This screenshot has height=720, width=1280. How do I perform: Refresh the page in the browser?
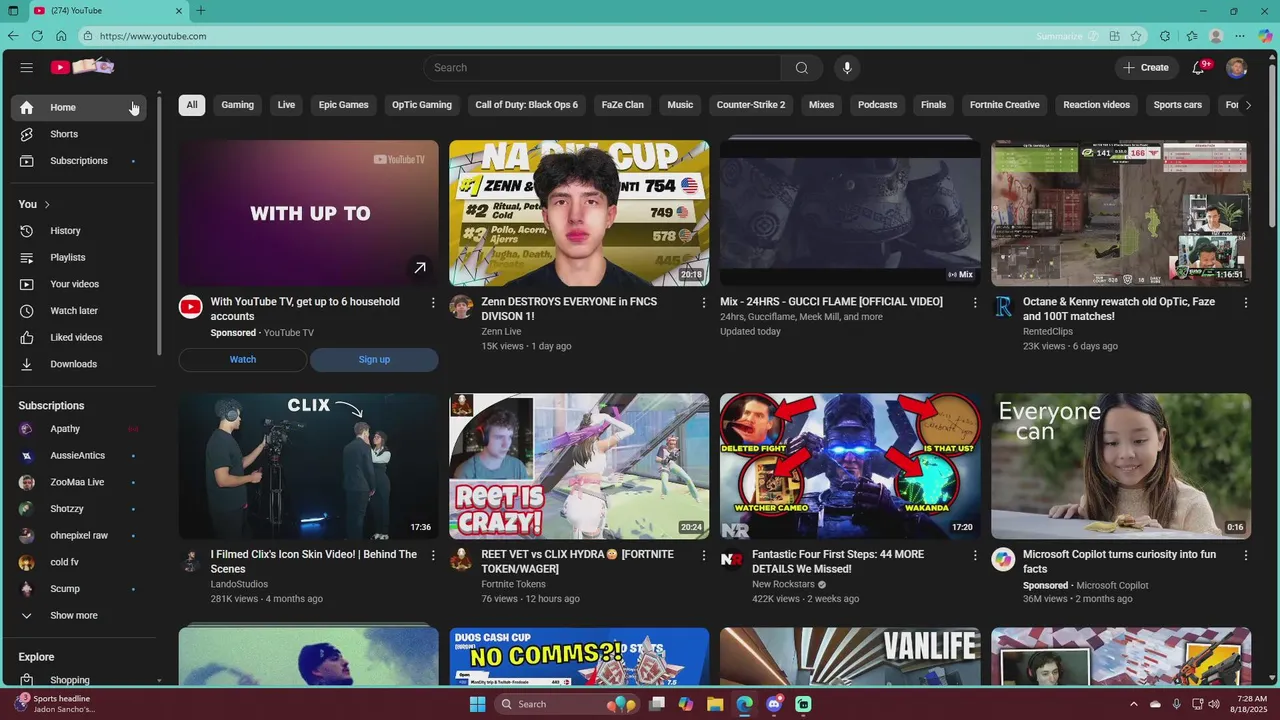(37, 36)
